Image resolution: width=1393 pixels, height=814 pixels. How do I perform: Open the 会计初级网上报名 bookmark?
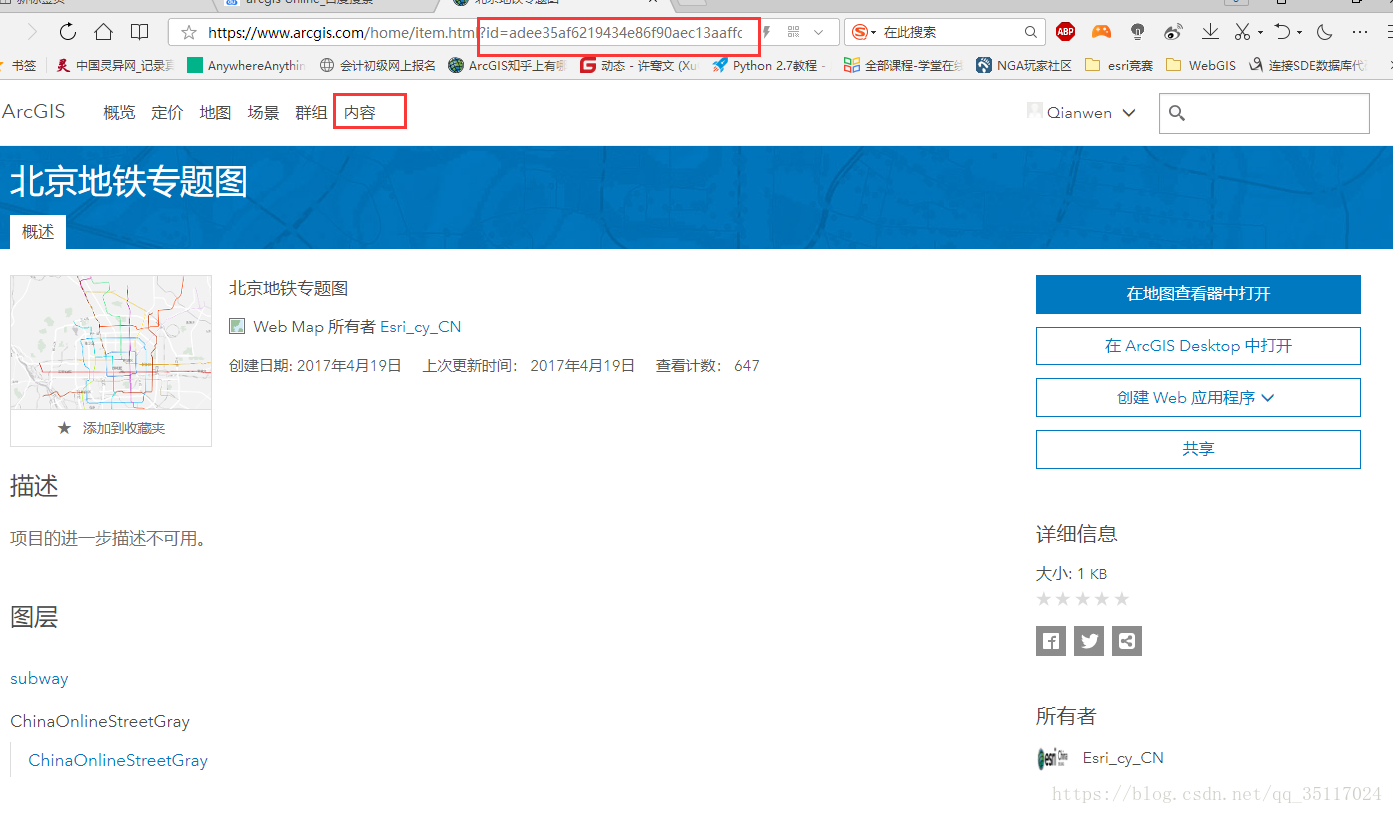point(377,65)
